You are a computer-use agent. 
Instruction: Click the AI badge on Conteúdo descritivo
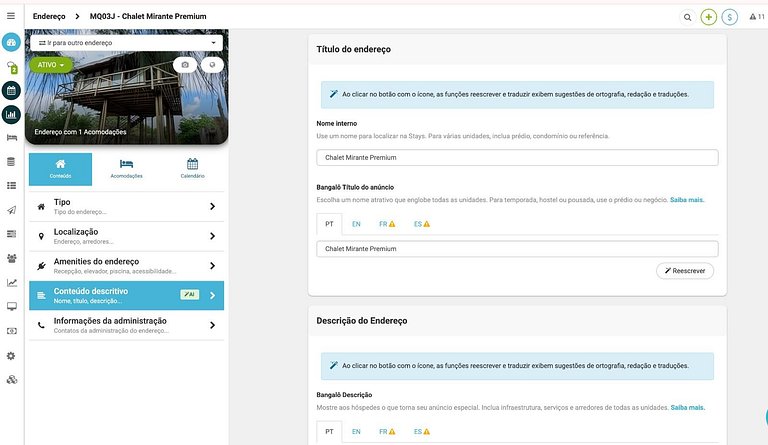pos(190,295)
